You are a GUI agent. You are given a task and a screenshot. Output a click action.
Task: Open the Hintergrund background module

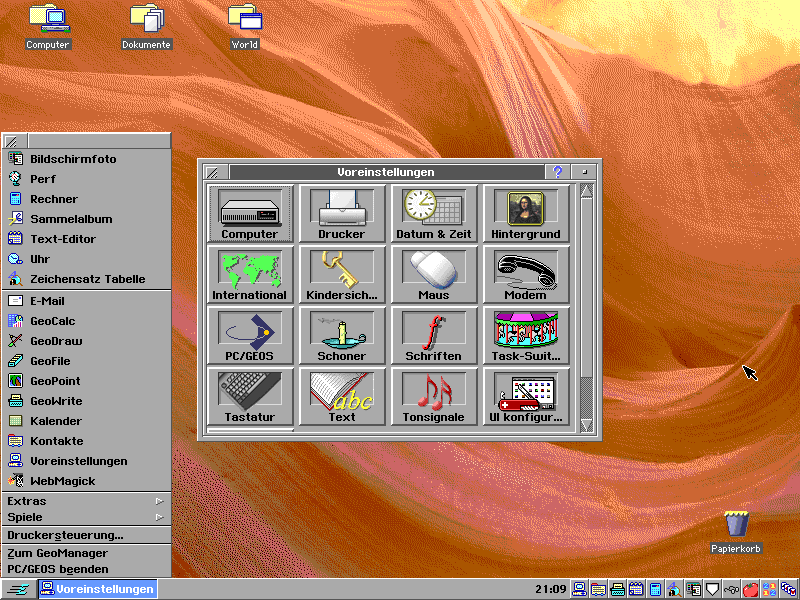click(526, 213)
